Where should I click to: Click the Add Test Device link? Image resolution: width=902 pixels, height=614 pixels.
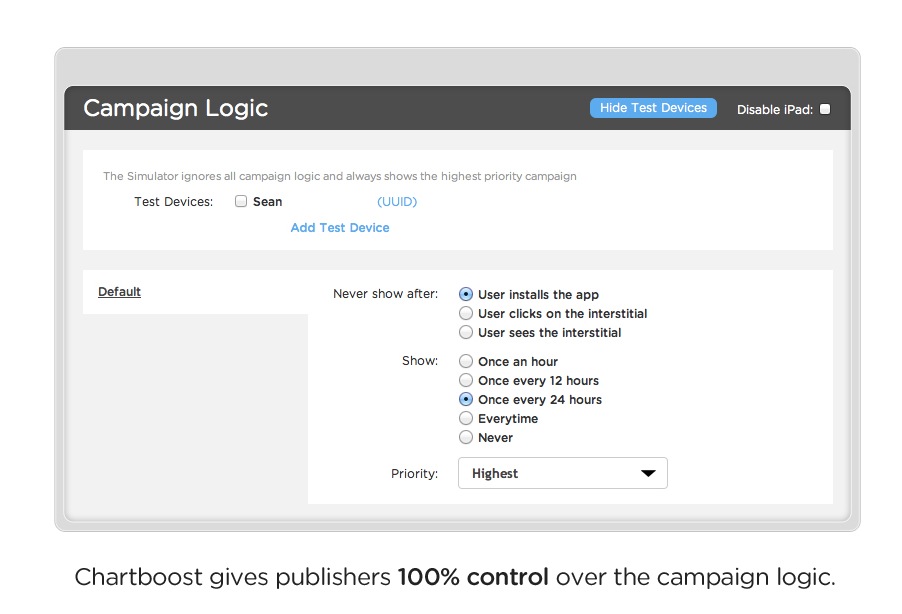pyautogui.click(x=340, y=228)
